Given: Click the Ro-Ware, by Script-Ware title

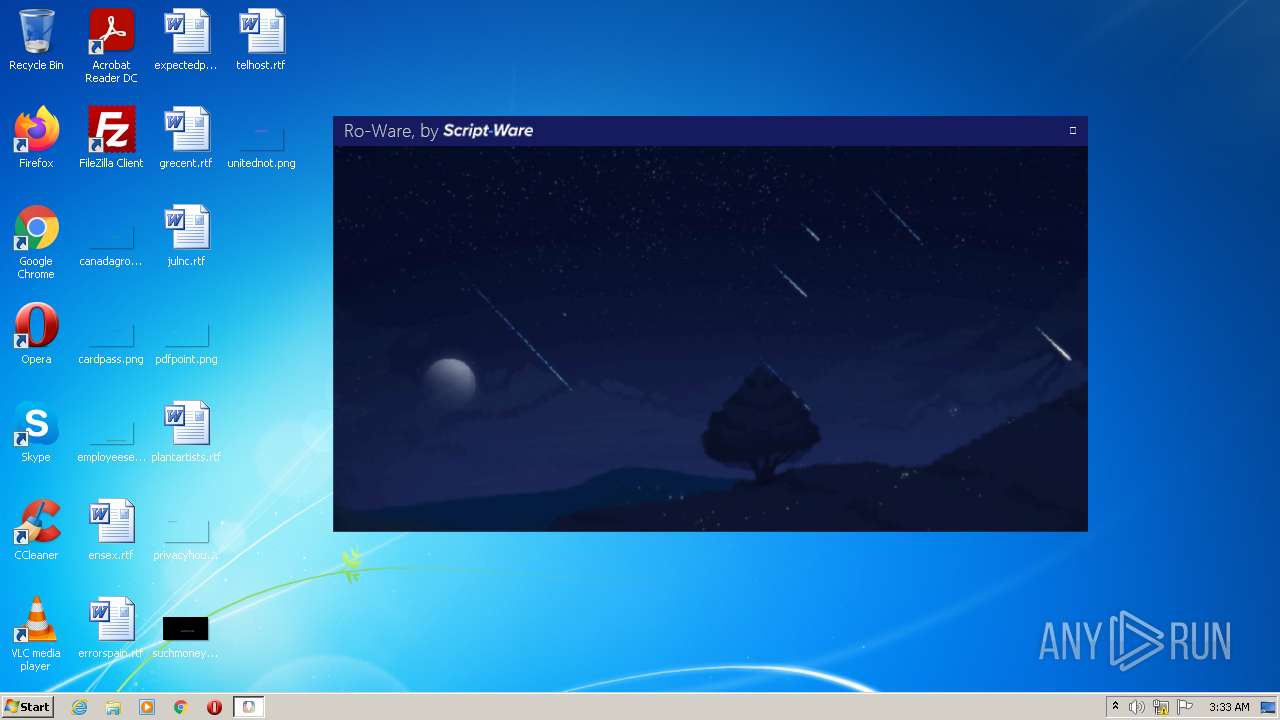Looking at the screenshot, I should point(438,131).
